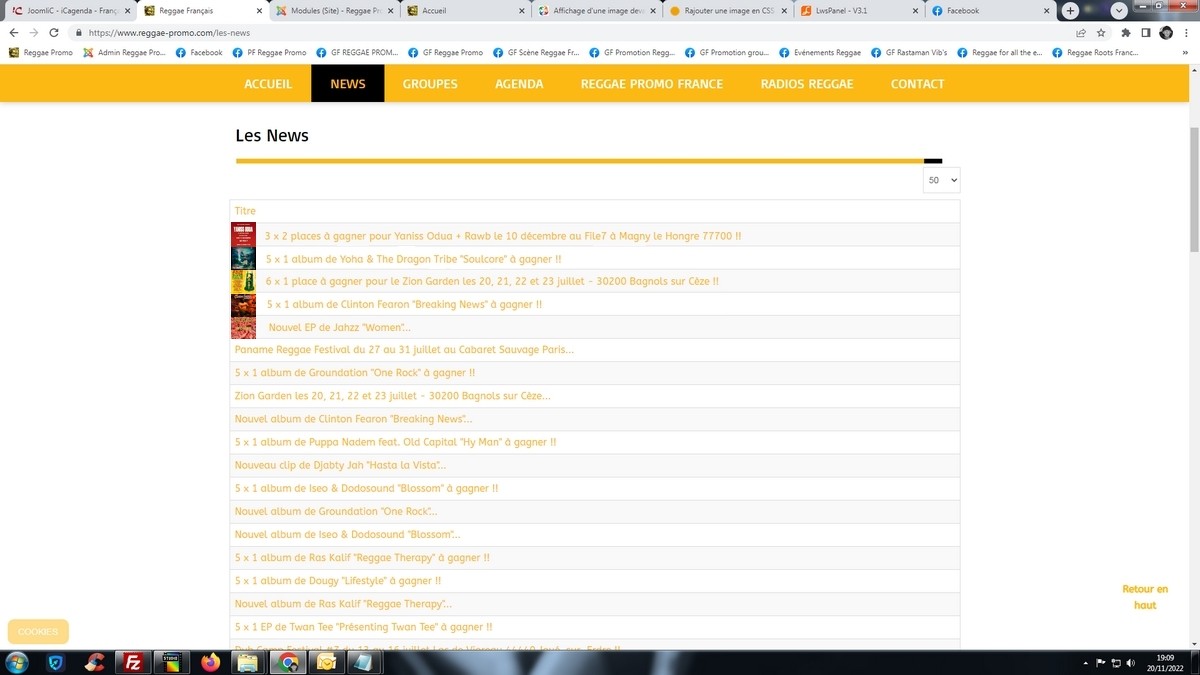Open the RADIOS REGGAE menu item
This screenshot has height=675, width=1200.
807,84
